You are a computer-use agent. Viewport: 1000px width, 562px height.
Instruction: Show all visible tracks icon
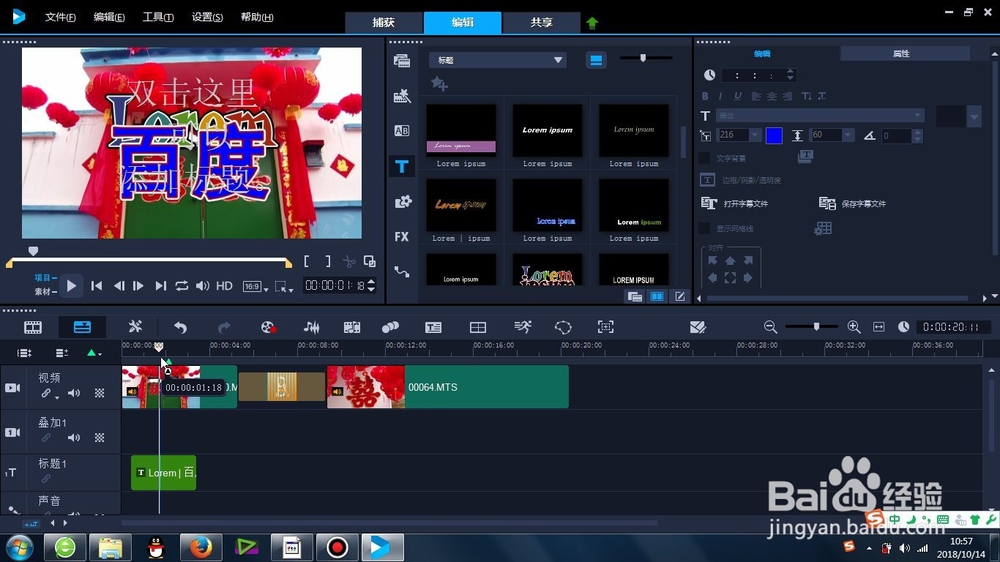[x=24, y=353]
